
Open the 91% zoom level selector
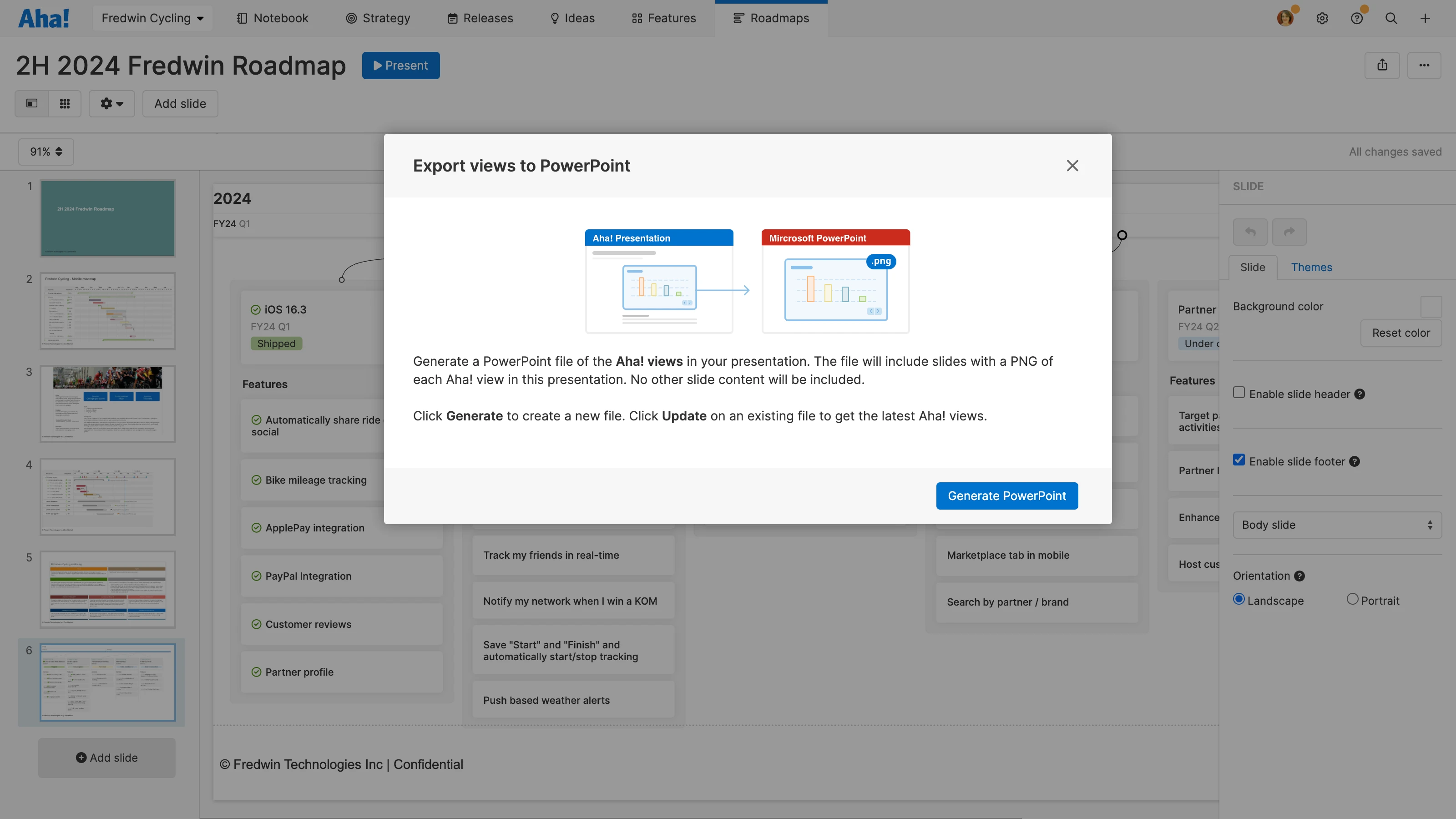46,152
